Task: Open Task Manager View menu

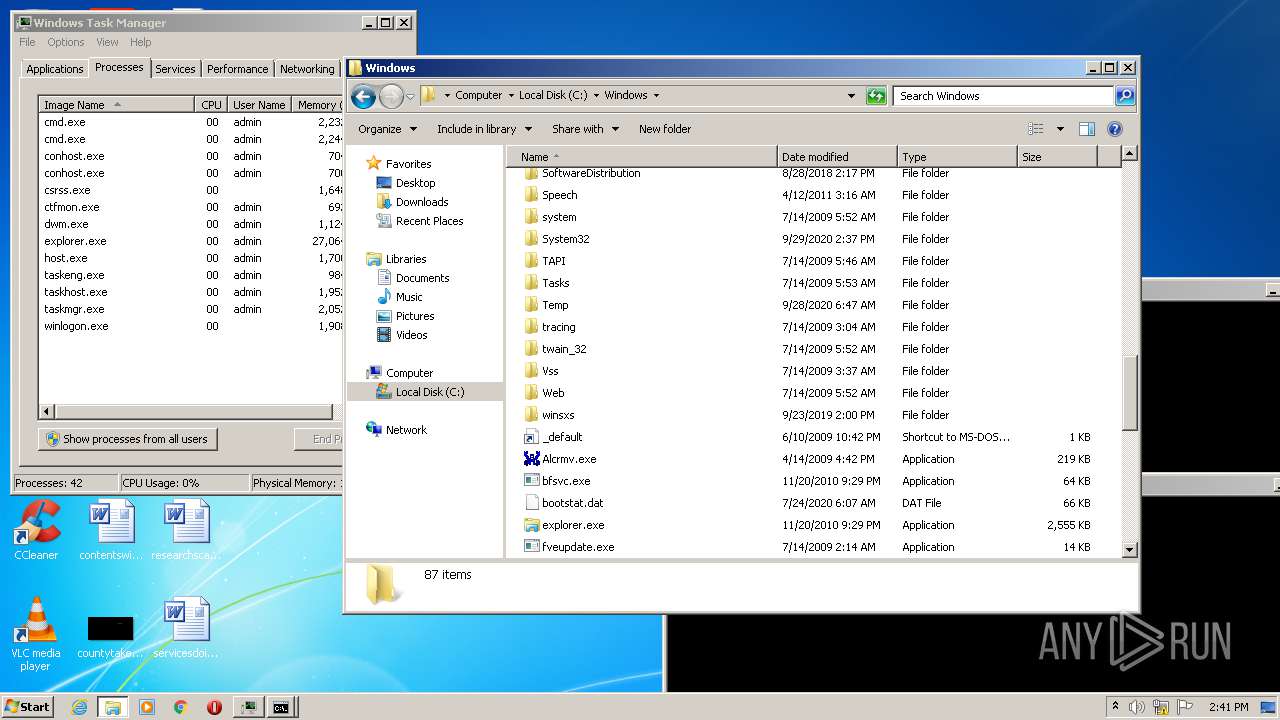Action: click(x=107, y=42)
